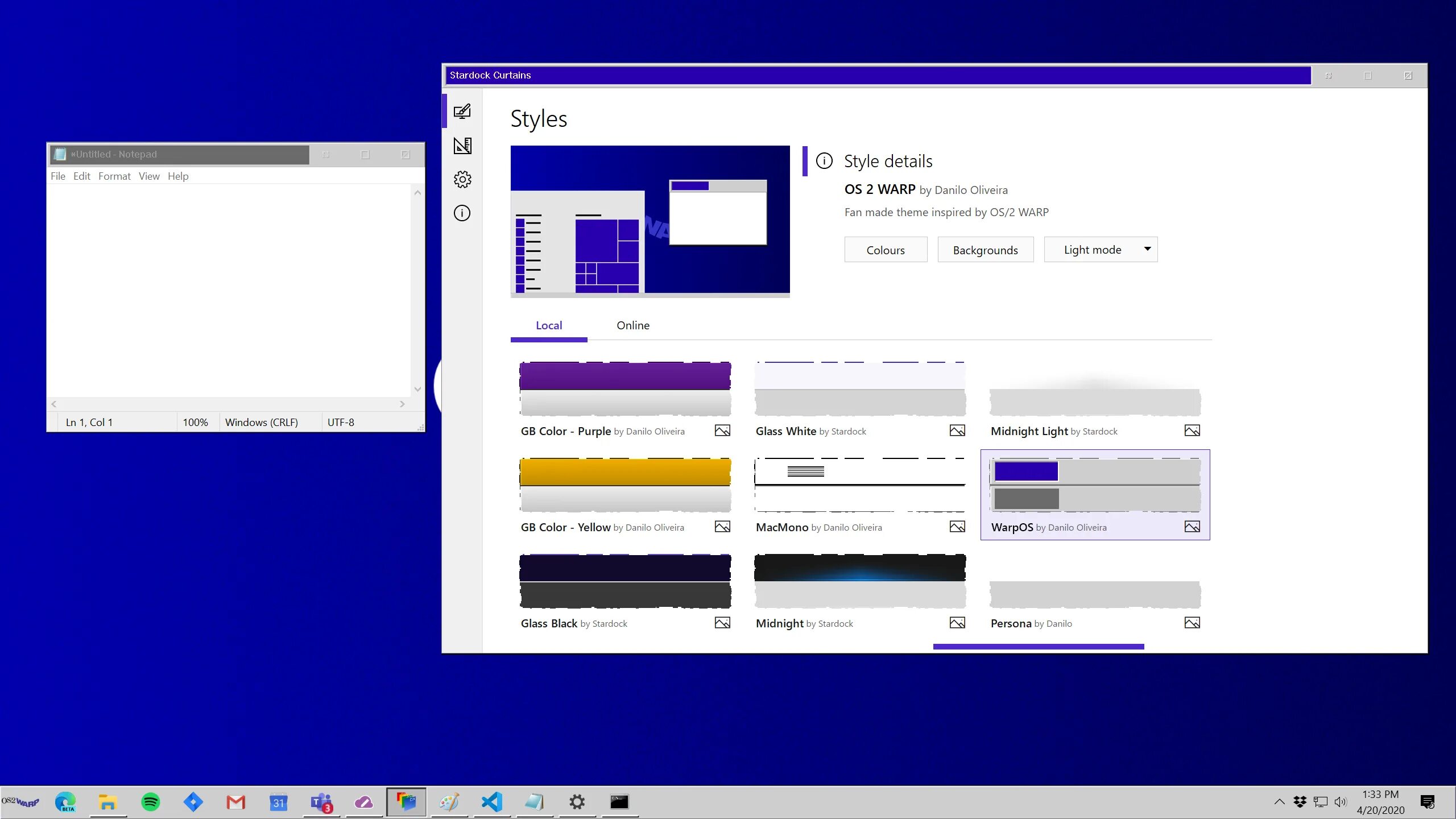The width and height of the screenshot is (1456, 819).
Task: Open the About info icon in sidebar
Action: click(x=462, y=213)
